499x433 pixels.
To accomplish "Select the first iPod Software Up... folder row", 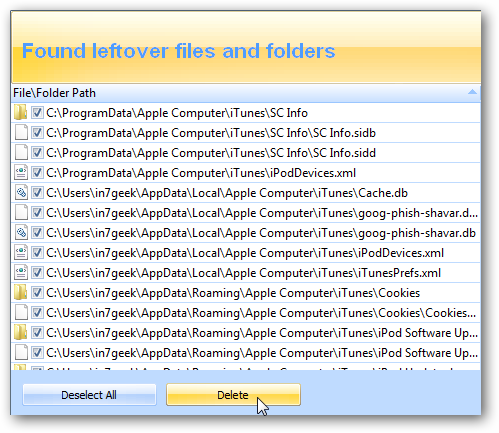I will tap(246, 333).
